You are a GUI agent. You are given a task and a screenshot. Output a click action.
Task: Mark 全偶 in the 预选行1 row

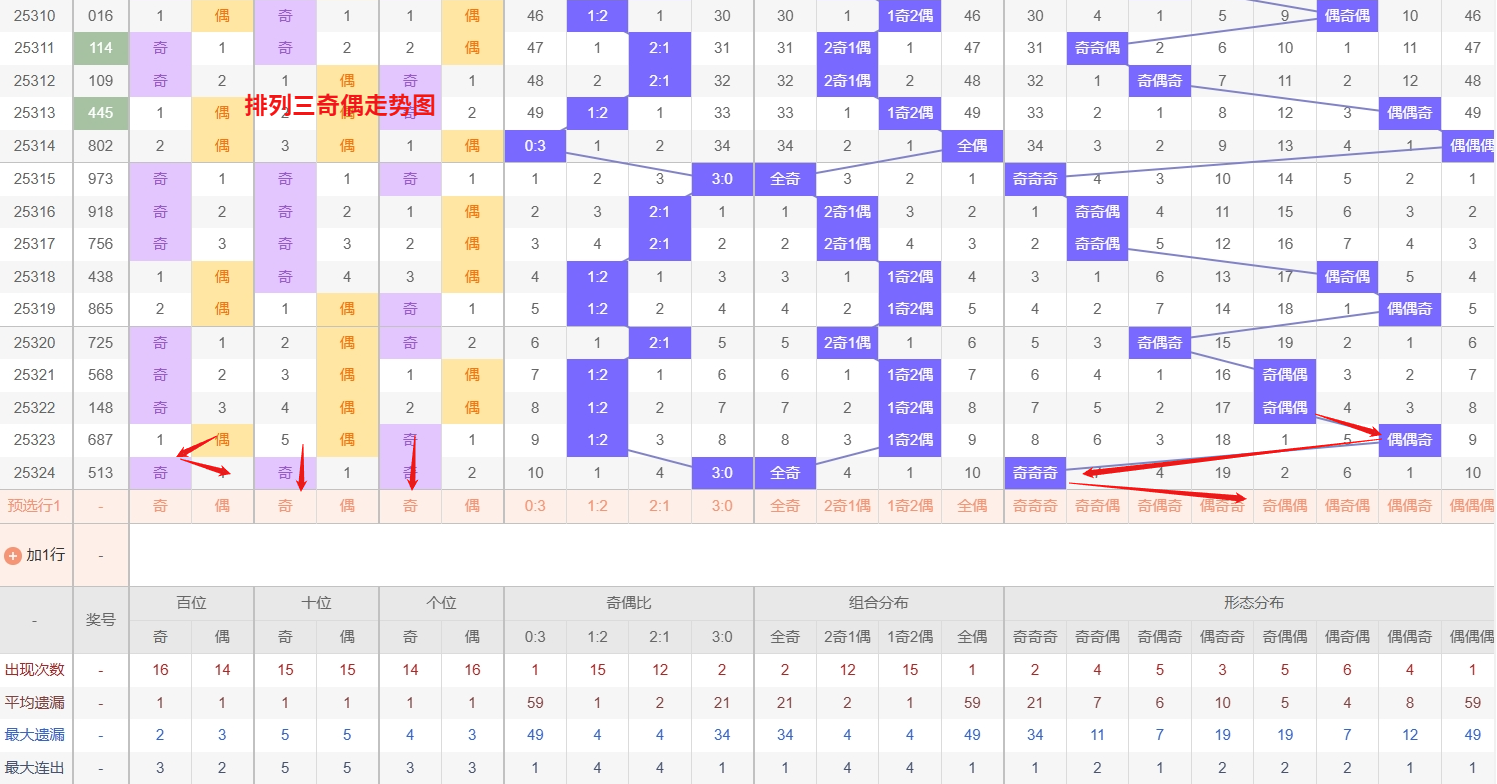tap(972, 506)
